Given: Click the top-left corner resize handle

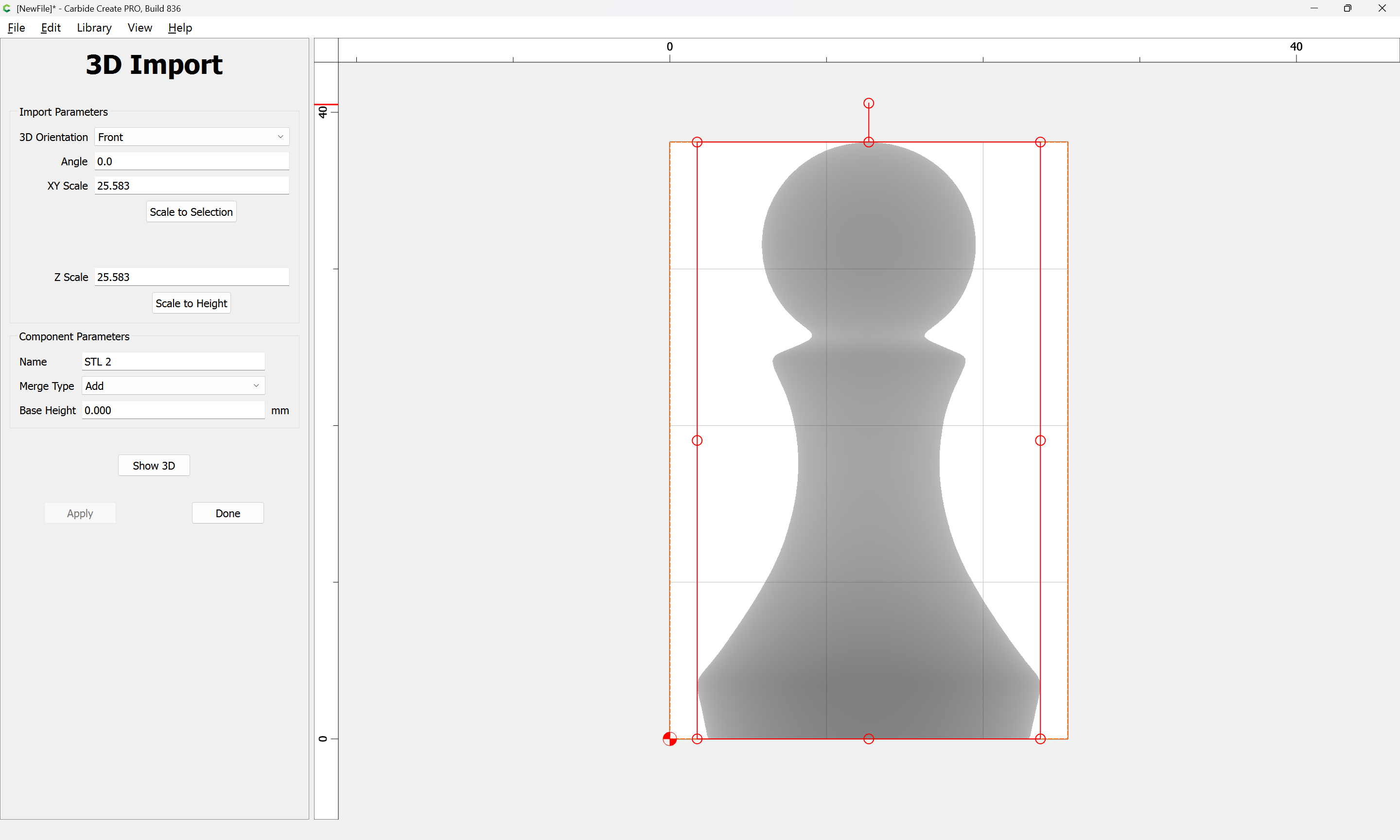Looking at the screenshot, I should [697, 142].
